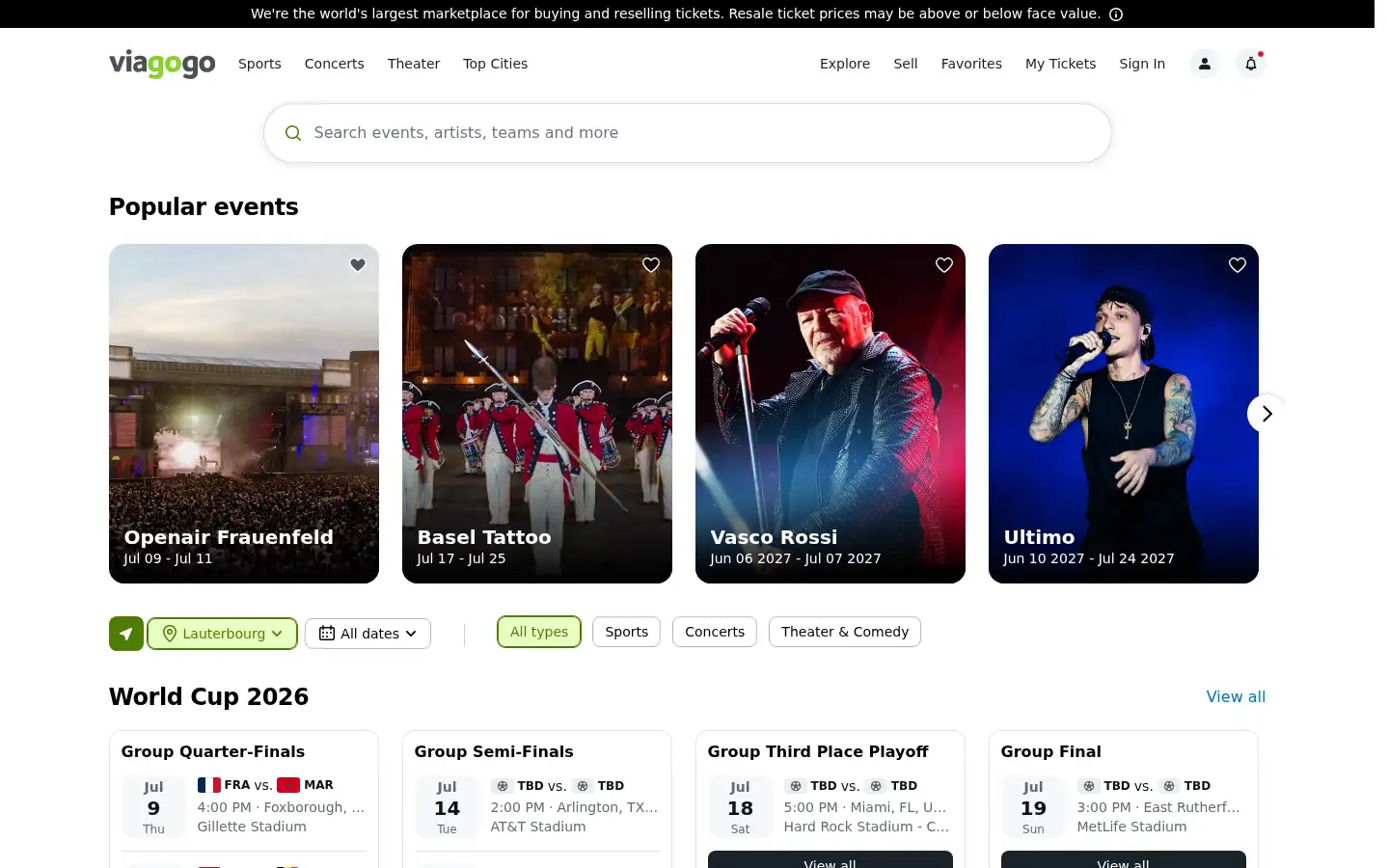
Task: Filter by Theater & Comedy
Action: (845, 632)
